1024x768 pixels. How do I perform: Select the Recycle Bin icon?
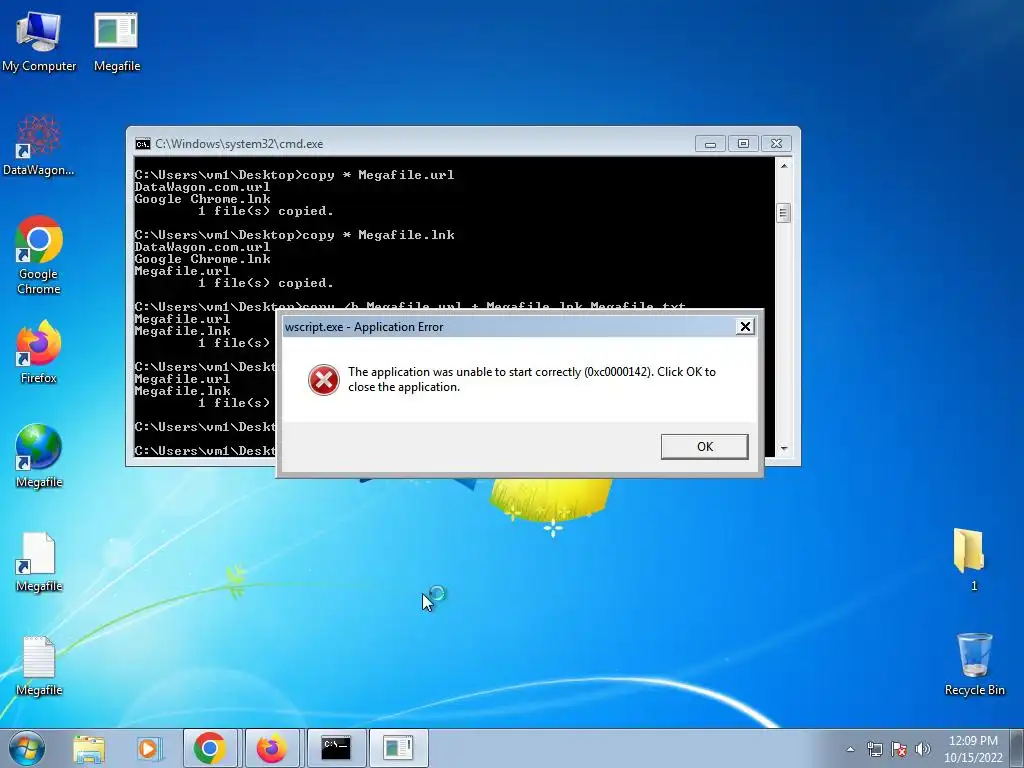[x=974, y=664]
